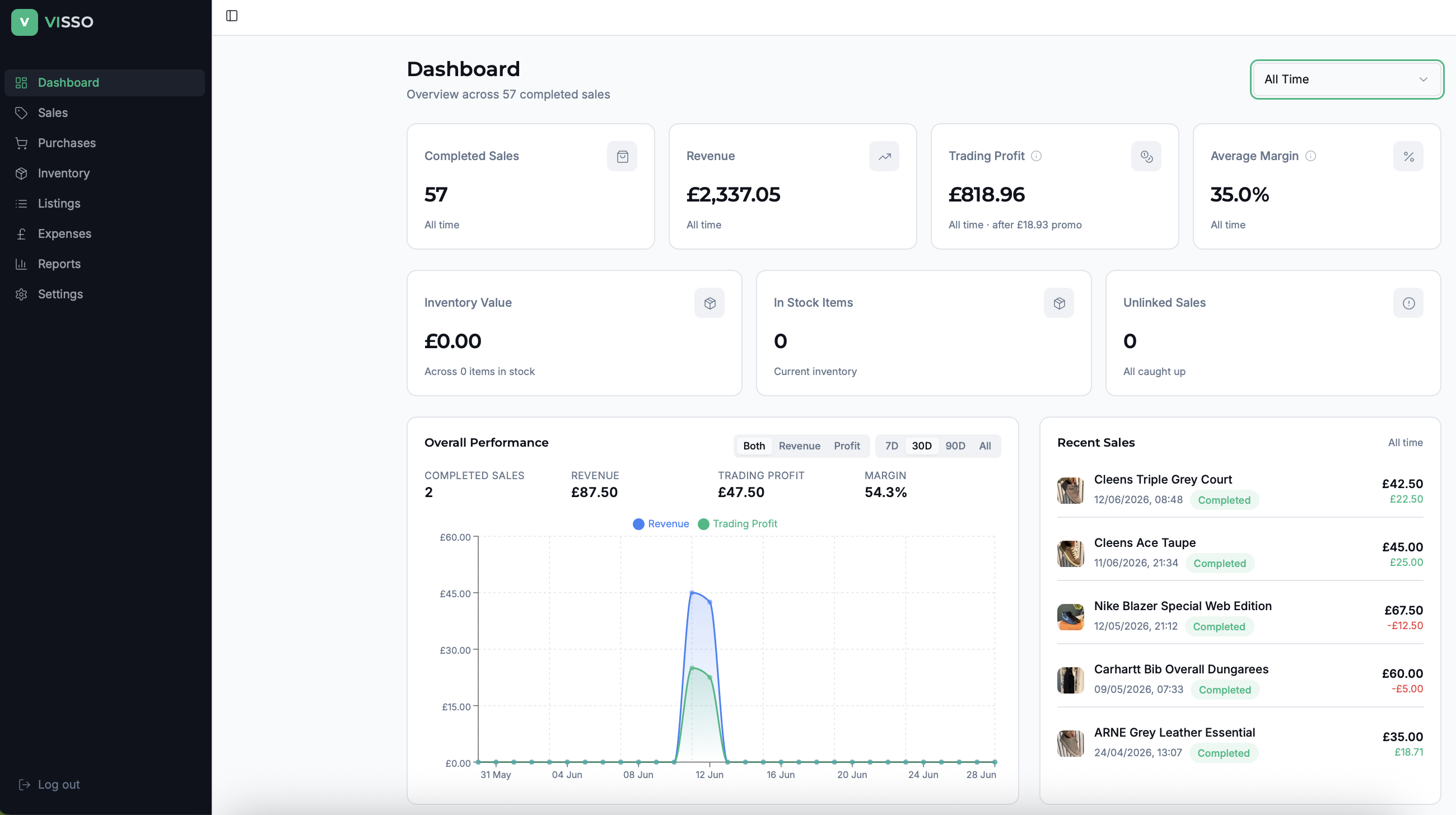Open the Listings menu item

point(105,203)
